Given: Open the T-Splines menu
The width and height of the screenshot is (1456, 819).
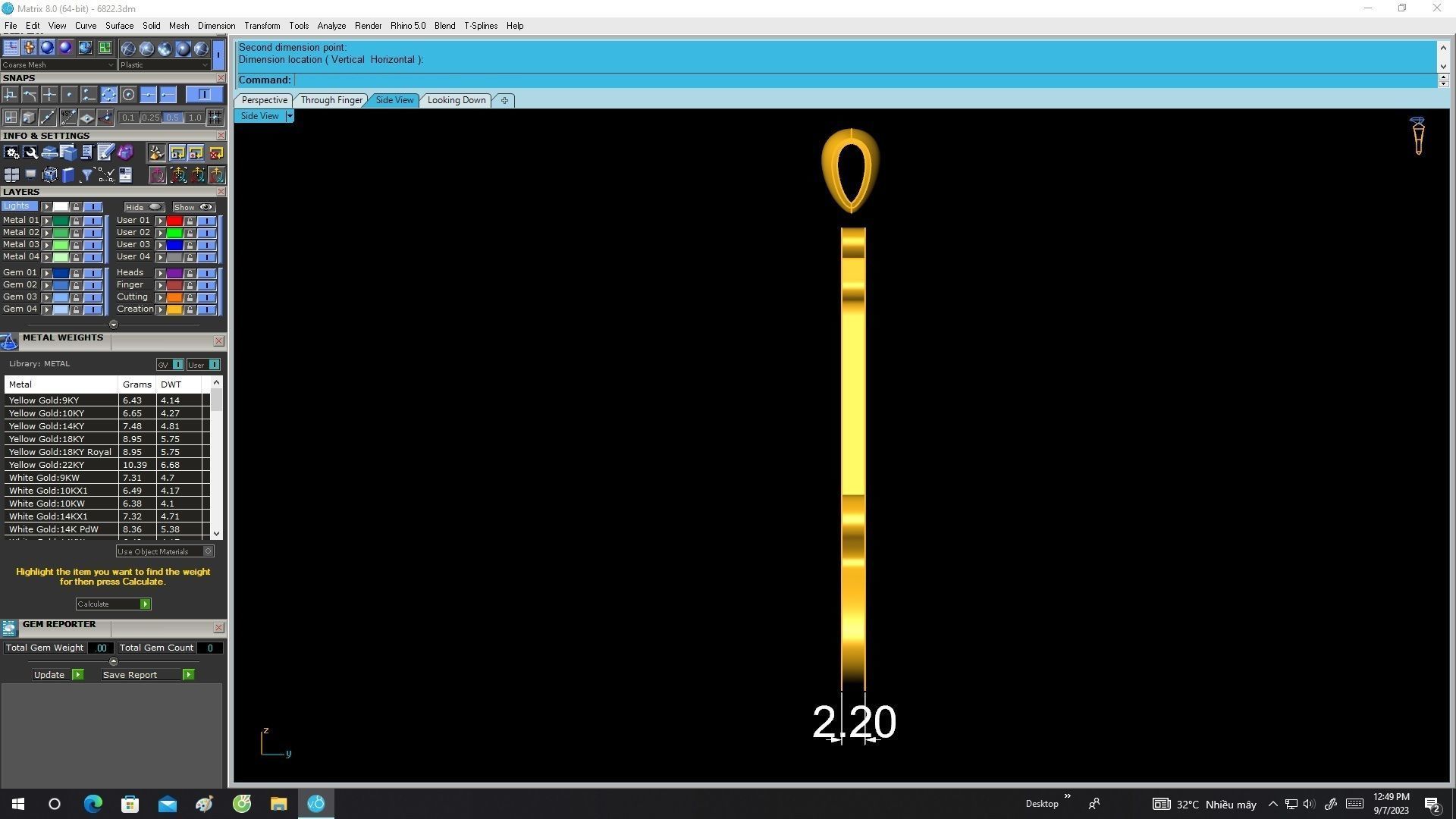Looking at the screenshot, I should (x=480, y=26).
